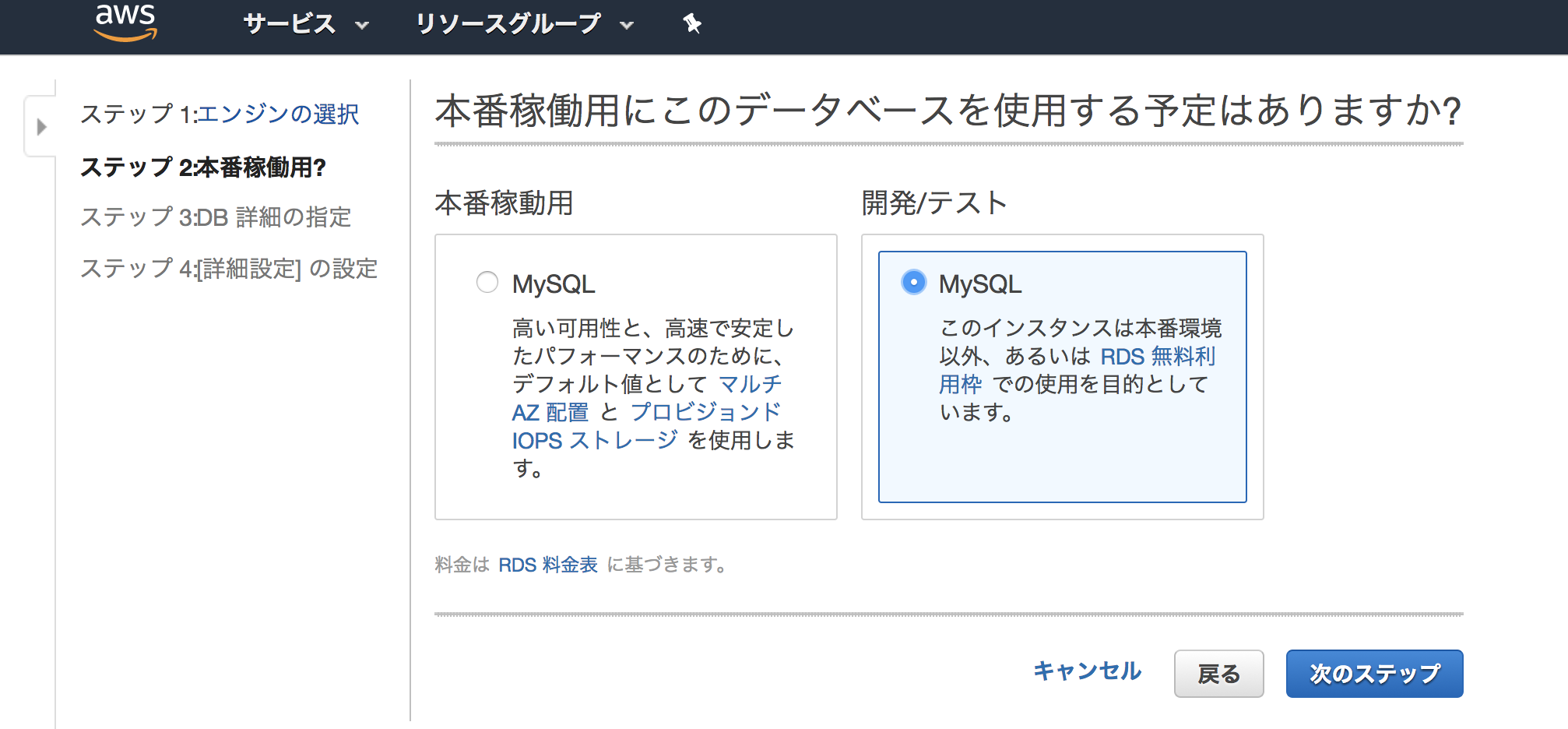The image size is (1568, 729).
Task: Go to ステップ 1 エンジンの選択 link
Action: point(278,114)
